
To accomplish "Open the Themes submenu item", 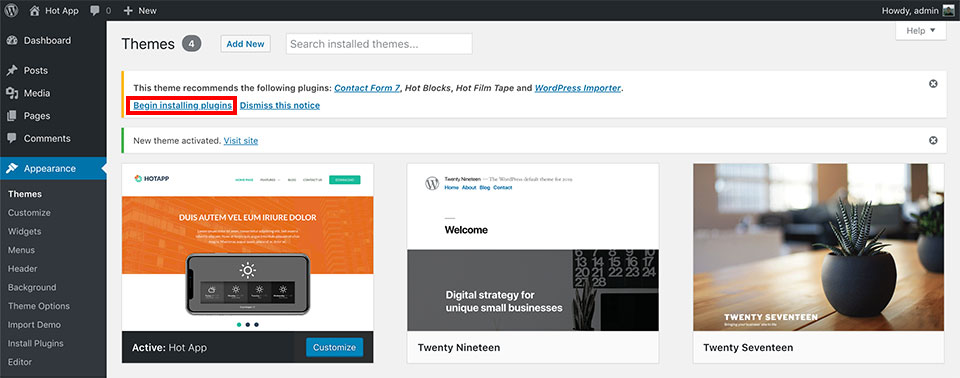I will [x=25, y=194].
